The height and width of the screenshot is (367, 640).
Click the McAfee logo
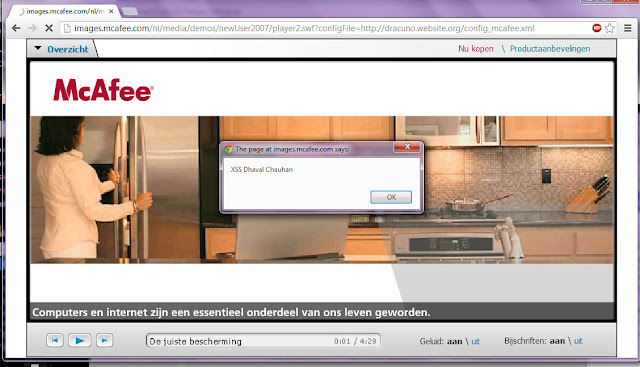coord(104,90)
